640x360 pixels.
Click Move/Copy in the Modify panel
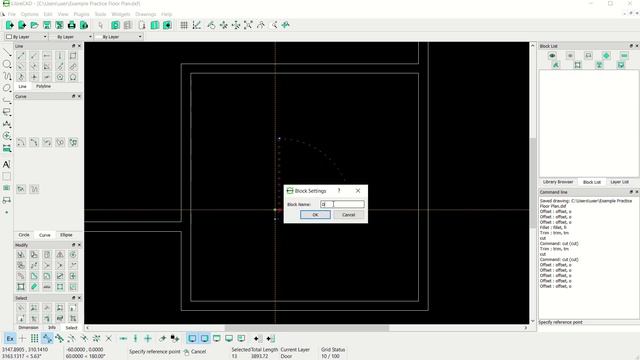21,255
